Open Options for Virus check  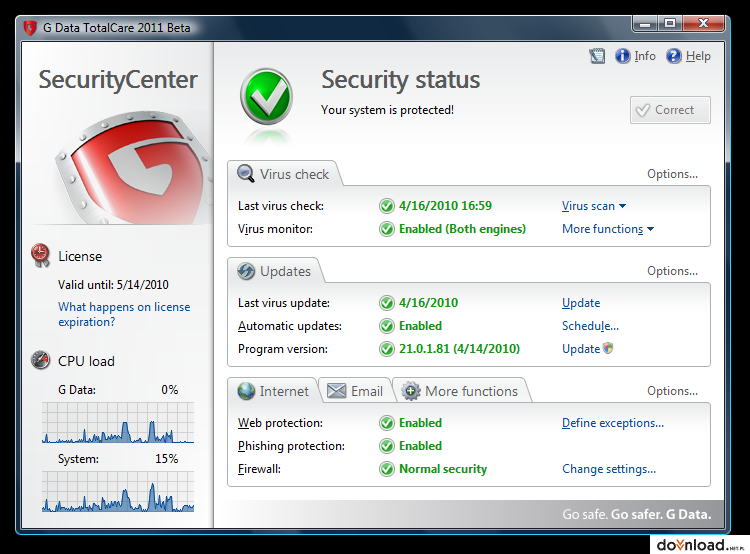tap(672, 174)
